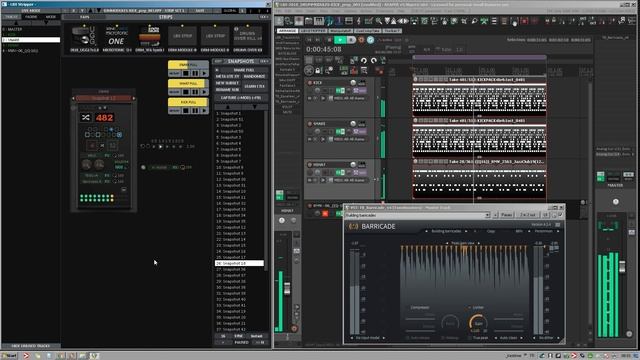Click pause icon under SNARE FULL button

(195, 73)
